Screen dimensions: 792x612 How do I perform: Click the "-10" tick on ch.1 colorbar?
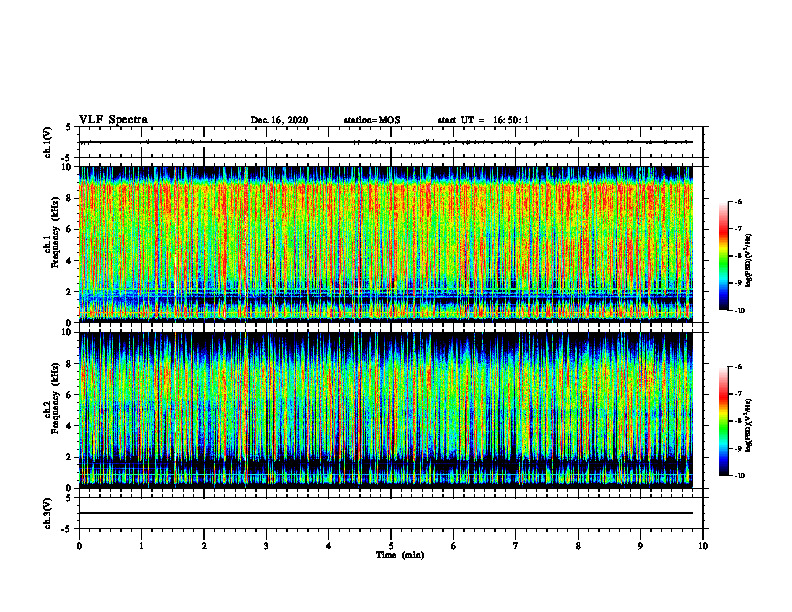point(739,311)
